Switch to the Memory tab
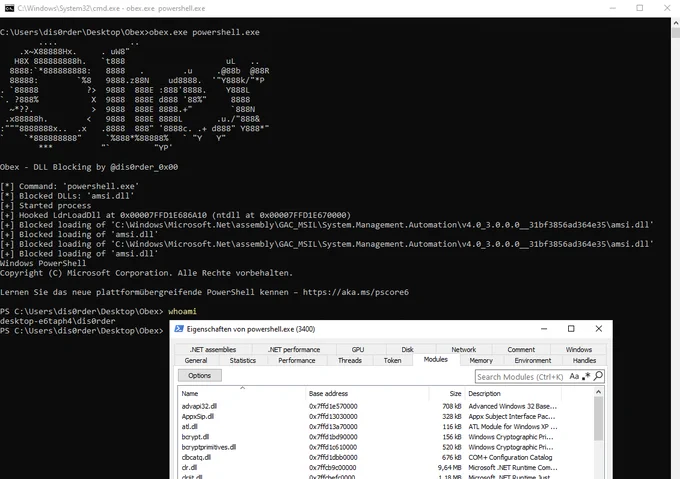Viewport: 680px width, 479px height. (x=481, y=360)
